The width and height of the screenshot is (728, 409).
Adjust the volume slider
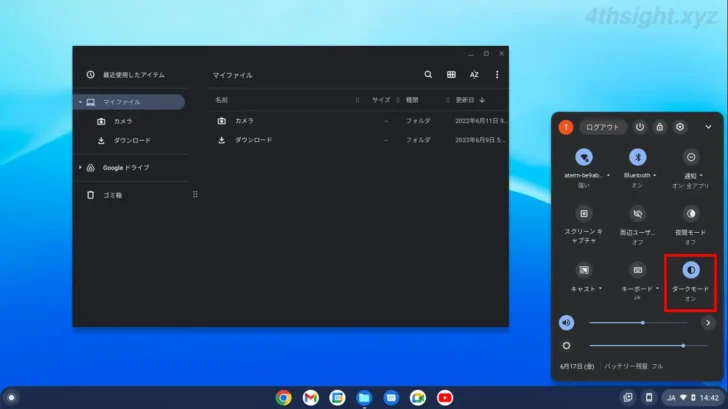click(x=639, y=323)
